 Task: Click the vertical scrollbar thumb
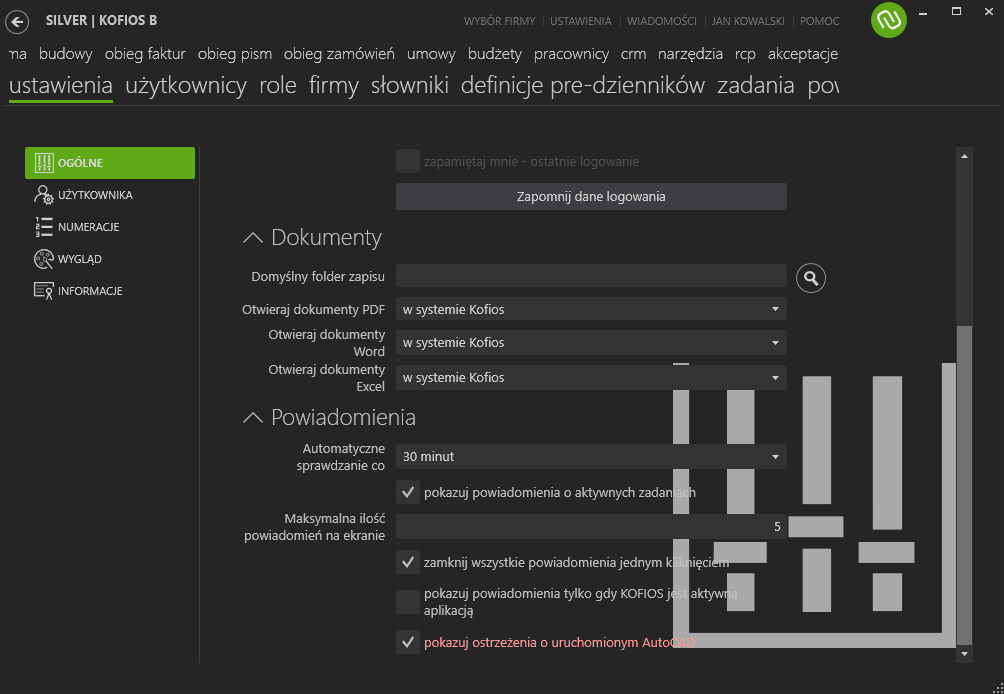(964, 485)
